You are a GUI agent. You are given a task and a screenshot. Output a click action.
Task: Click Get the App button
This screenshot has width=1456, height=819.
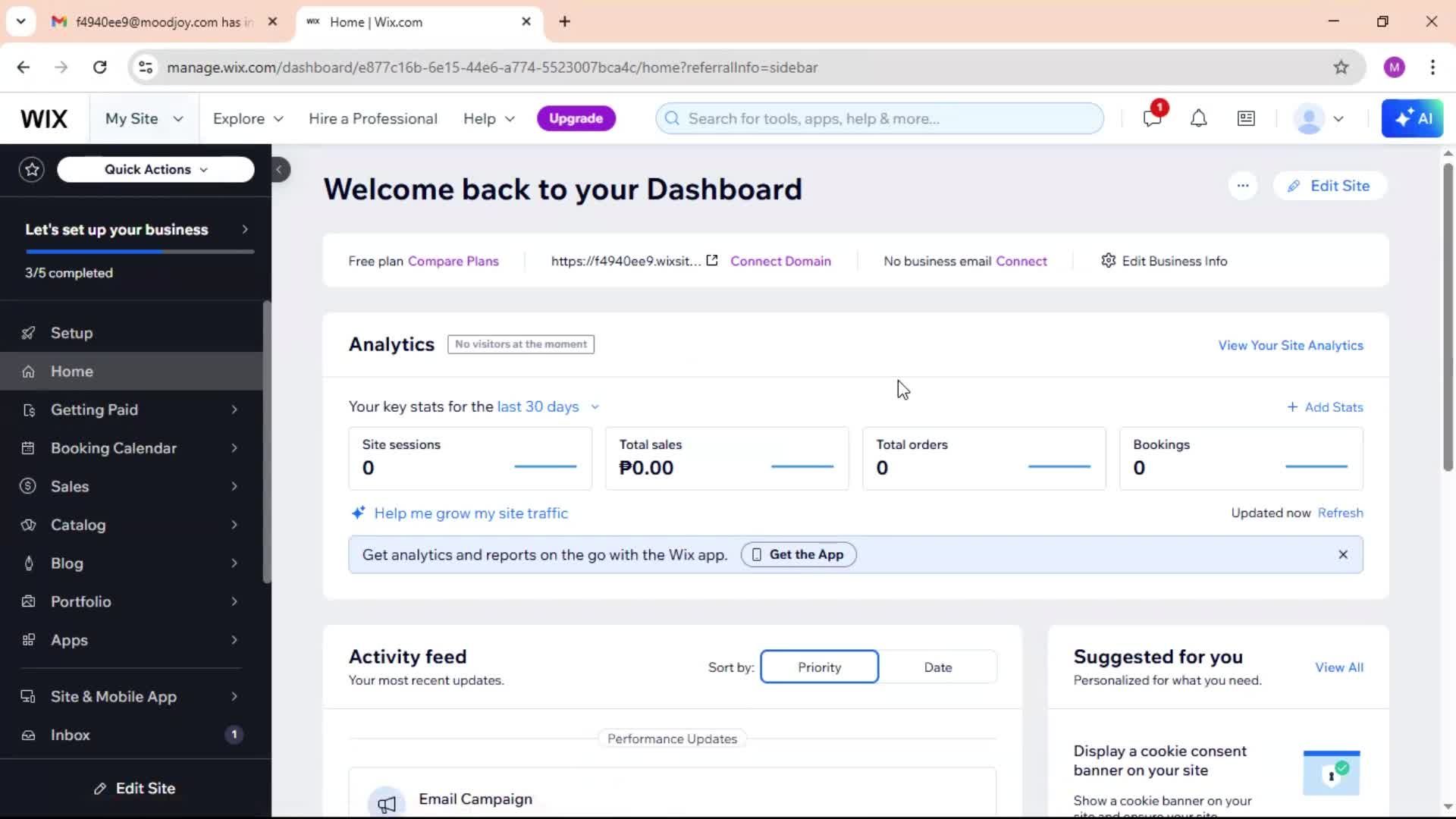point(799,555)
